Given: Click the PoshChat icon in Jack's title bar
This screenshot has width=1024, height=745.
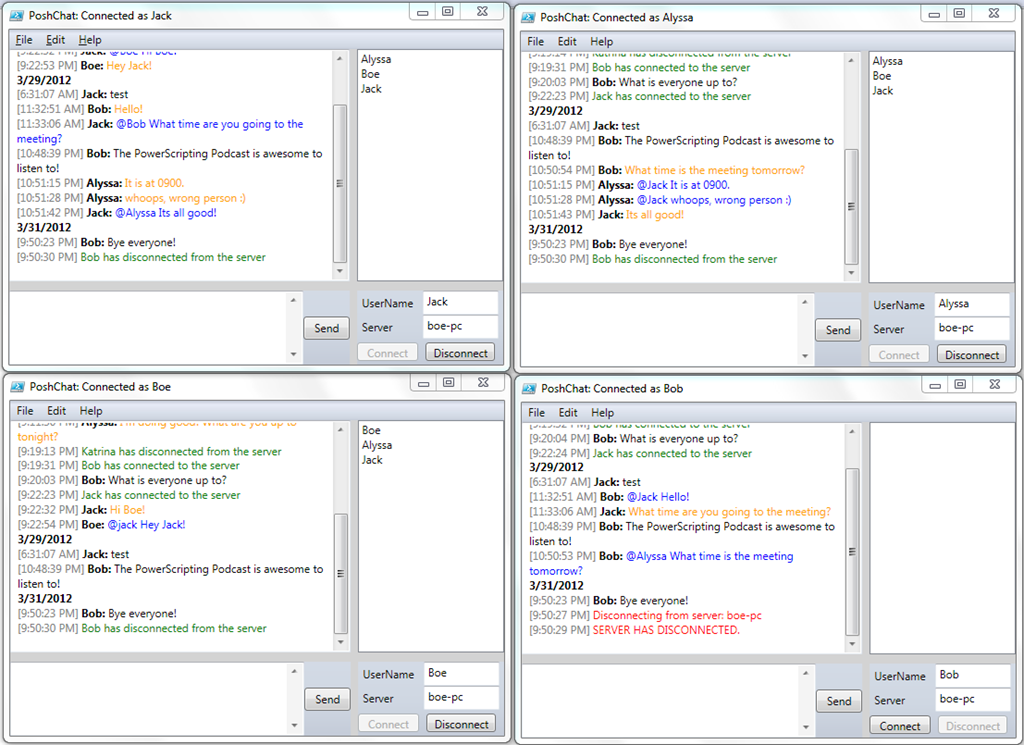Looking at the screenshot, I should click(17, 15).
